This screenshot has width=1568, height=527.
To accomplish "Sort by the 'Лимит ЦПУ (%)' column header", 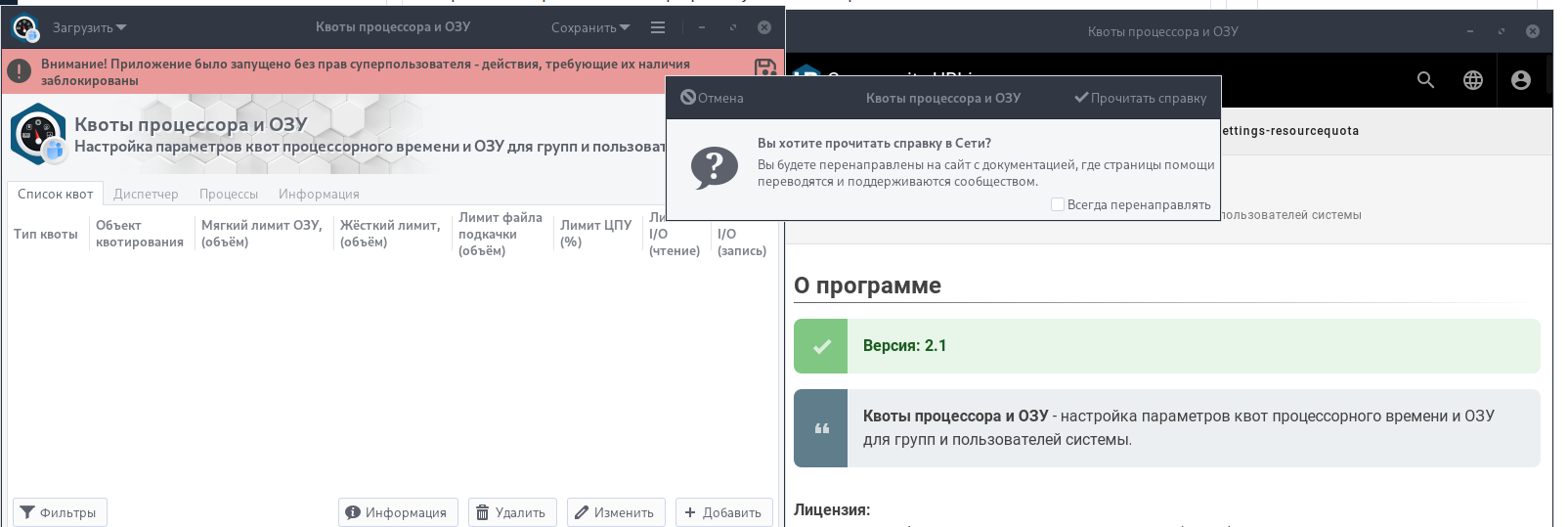I will point(595,234).
